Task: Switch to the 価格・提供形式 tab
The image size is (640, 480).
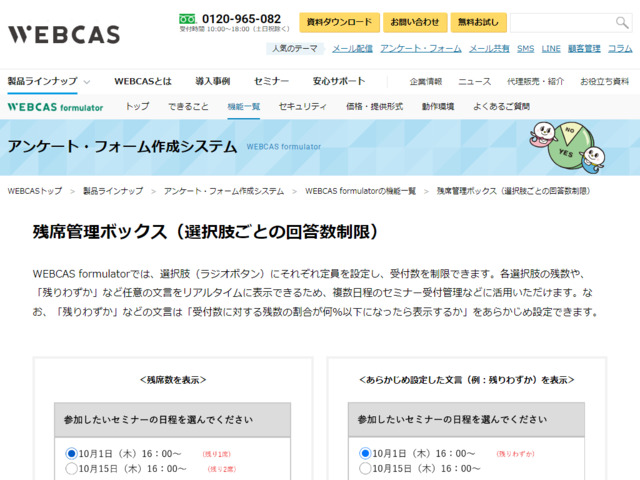Action: click(374, 107)
